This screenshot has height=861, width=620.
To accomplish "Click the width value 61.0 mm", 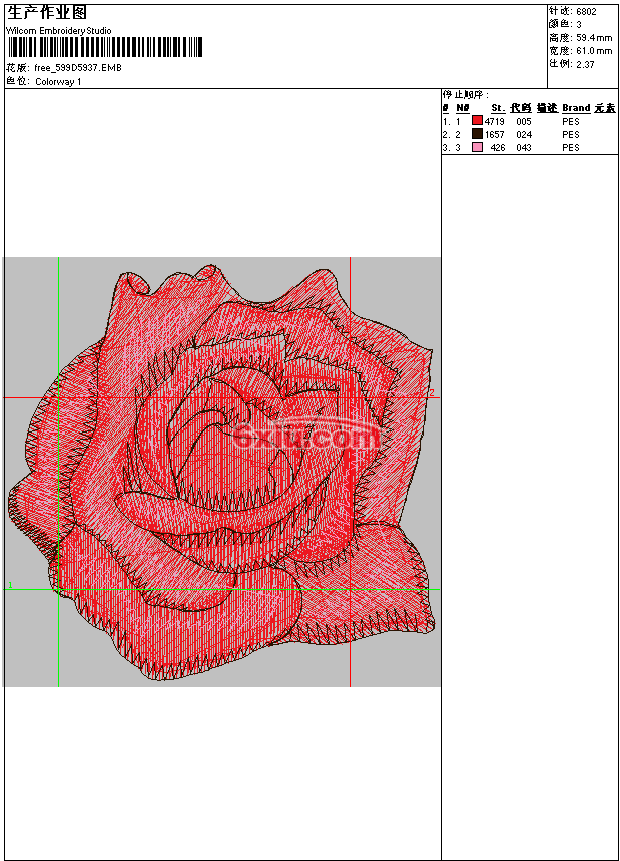I will pyautogui.click(x=594, y=51).
